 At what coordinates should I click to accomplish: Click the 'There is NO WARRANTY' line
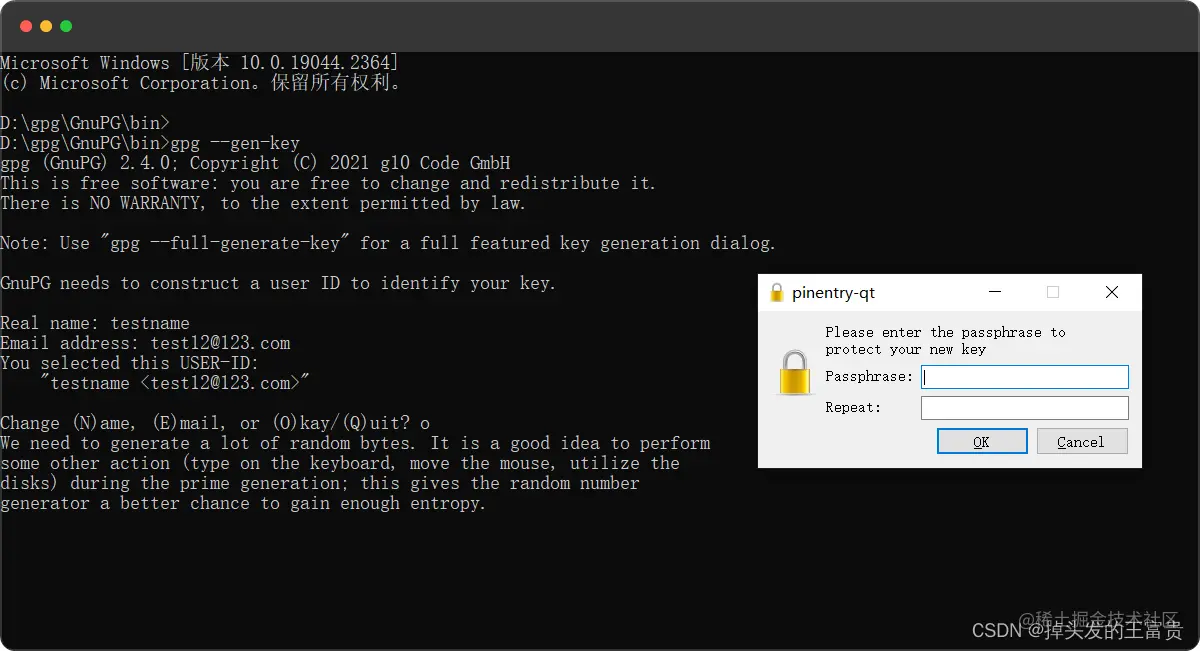click(263, 203)
